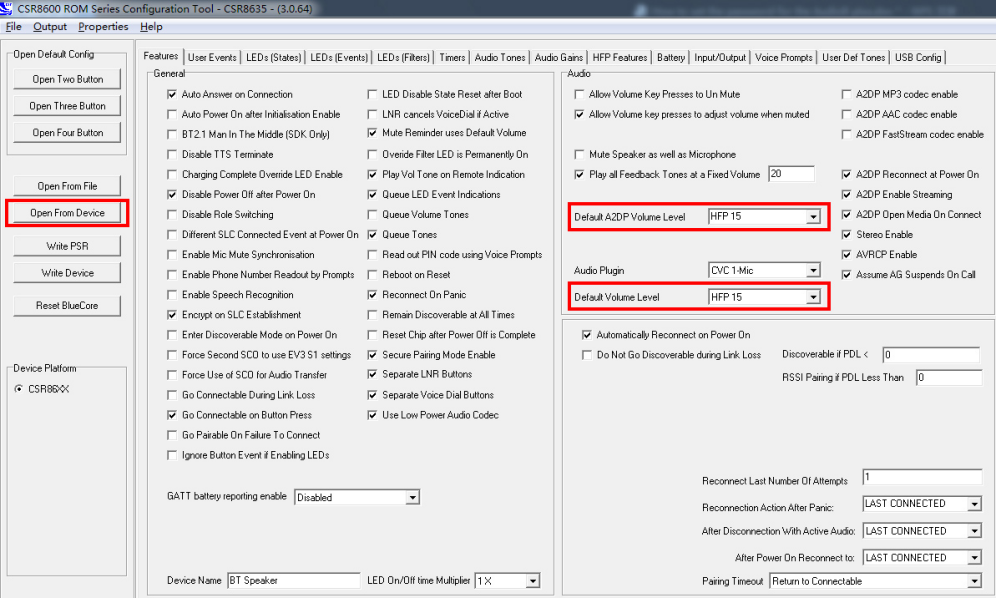Enable Disable Role Switching option
The image size is (996, 598).
click(173, 215)
